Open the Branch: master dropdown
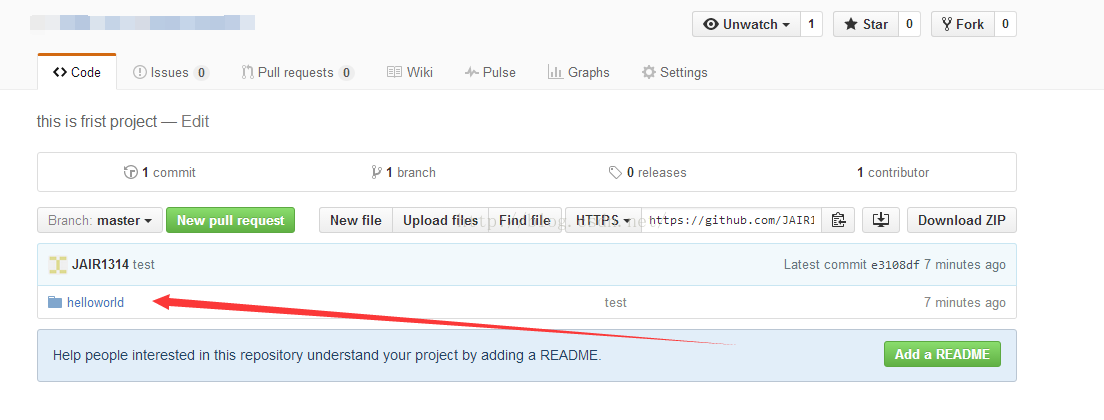The width and height of the screenshot is (1104, 420). pyautogui.click(x=100, y=220)
